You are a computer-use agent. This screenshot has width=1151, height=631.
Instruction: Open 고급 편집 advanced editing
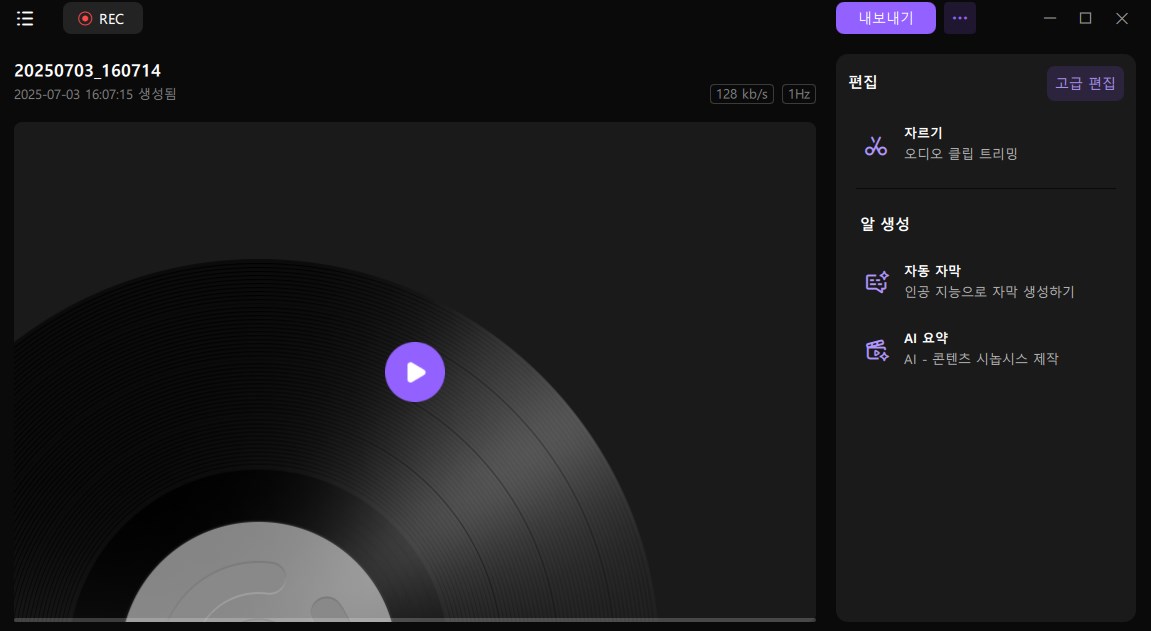point(1085,84)
